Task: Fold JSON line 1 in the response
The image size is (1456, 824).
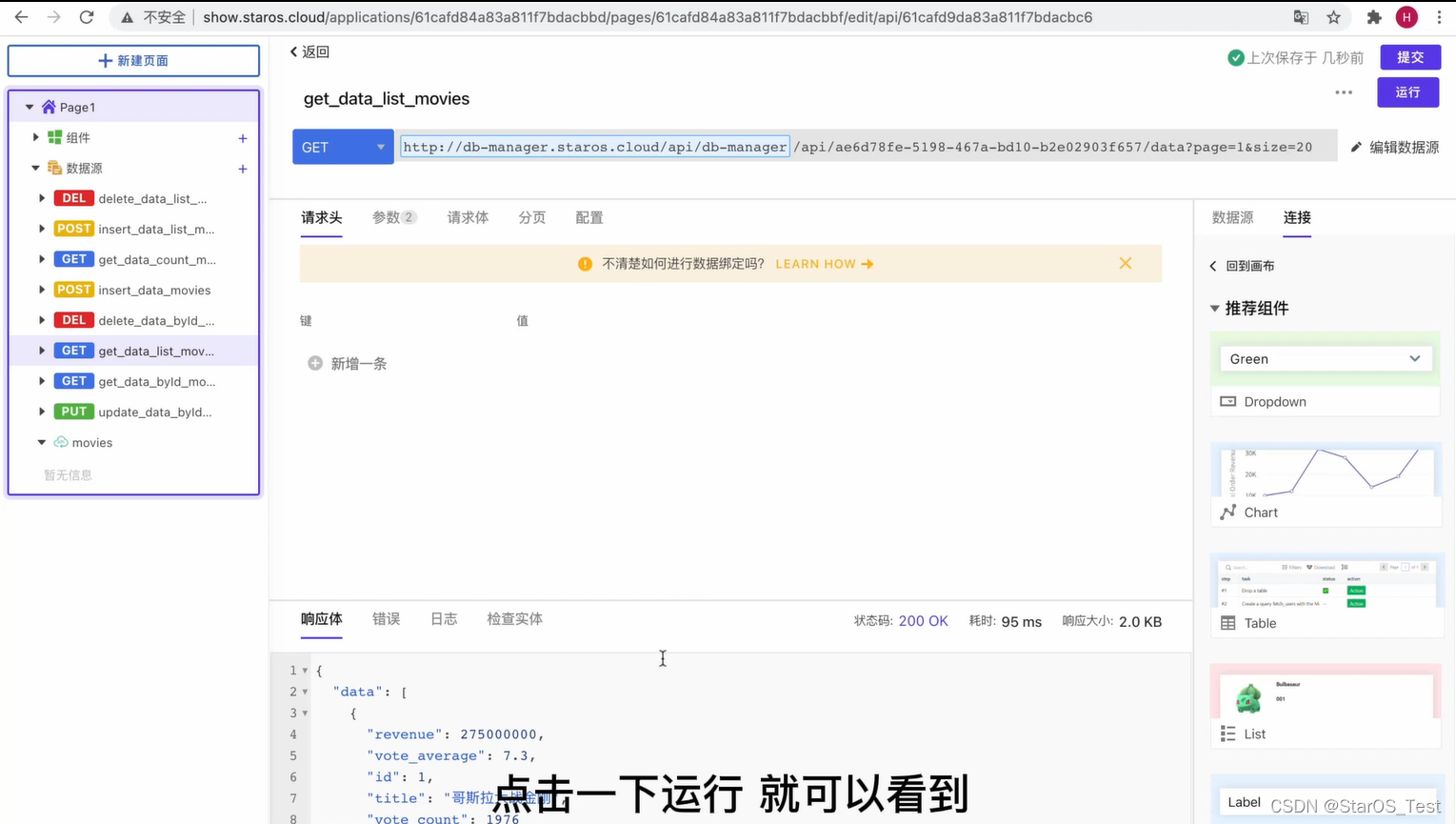Action: click(305, 671)
